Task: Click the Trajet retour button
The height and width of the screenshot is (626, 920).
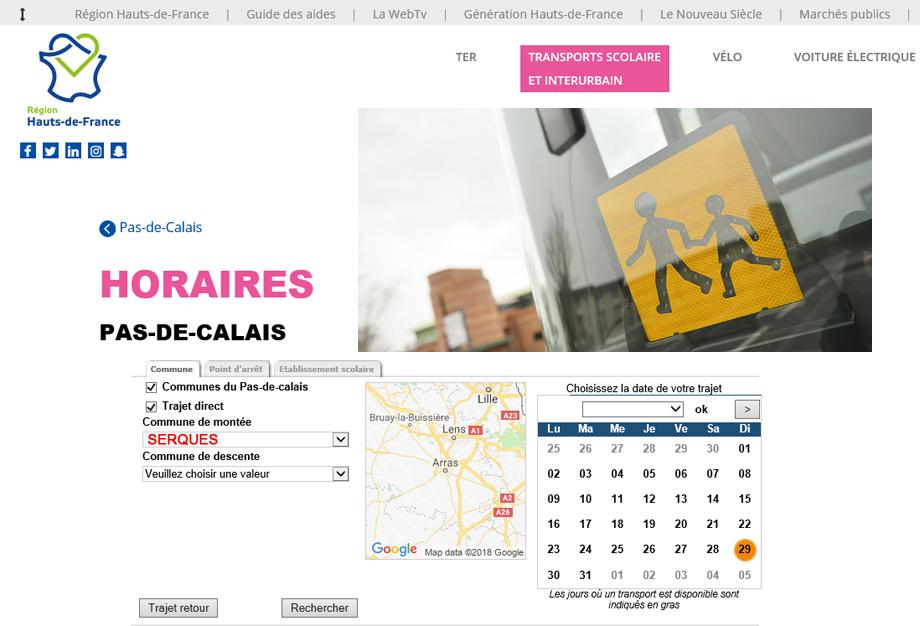Action: pos(178,608)
